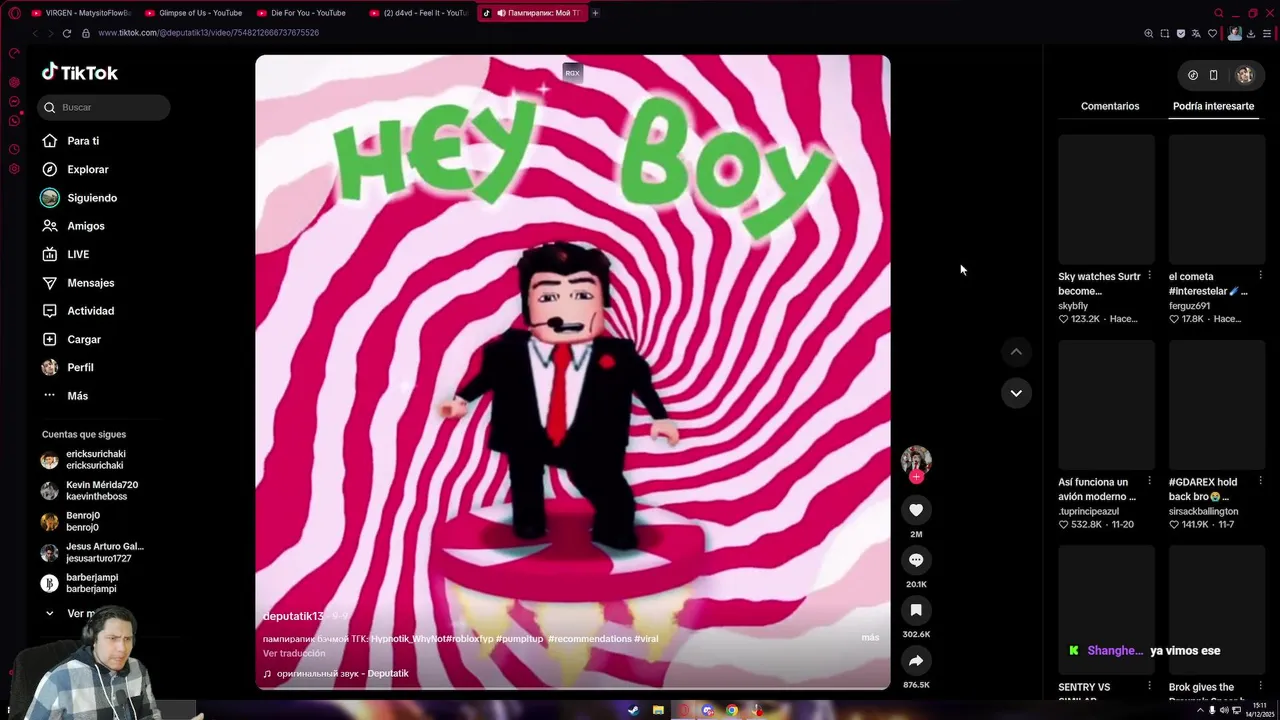The width and height of the screenshot is (1280, 720).
Task: Open options for Así funciona video
Action: pos(1149,482)
